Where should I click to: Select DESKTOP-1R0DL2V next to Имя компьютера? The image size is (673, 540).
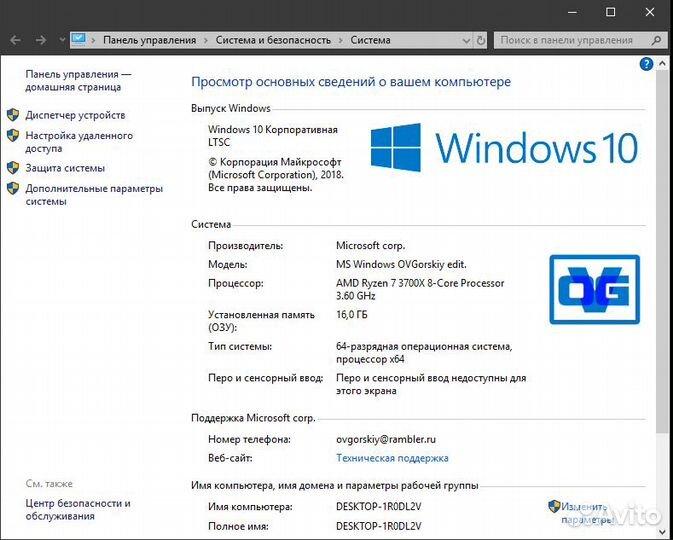(379, 507)
